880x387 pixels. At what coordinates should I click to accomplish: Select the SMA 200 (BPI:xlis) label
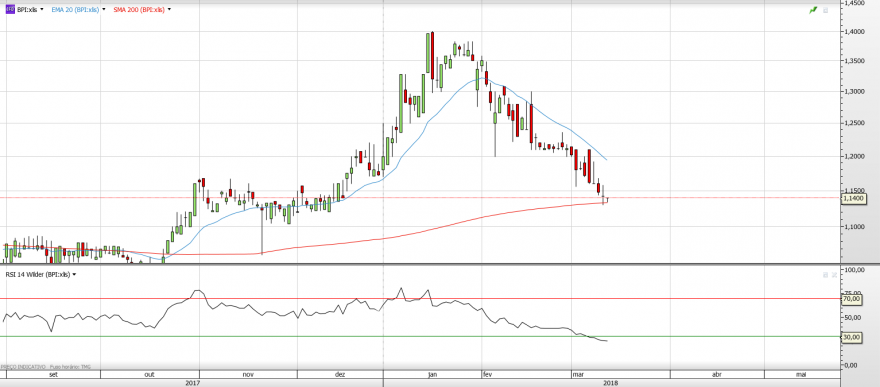(x=140, y=10)
